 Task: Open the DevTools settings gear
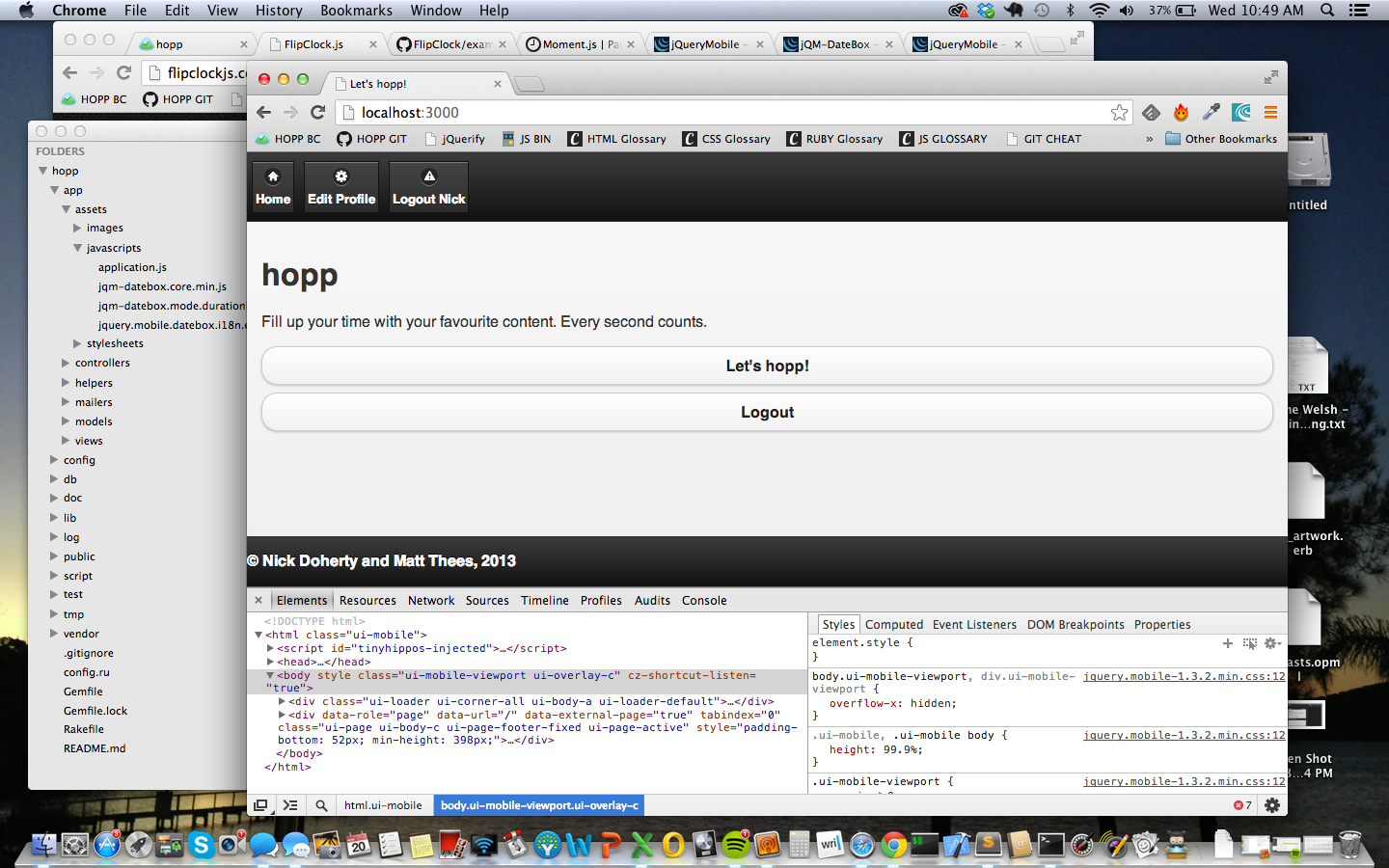click(x=1272, y=805)
